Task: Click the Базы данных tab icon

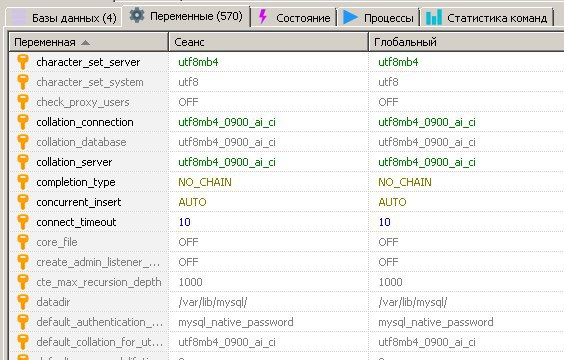Action: [19, 18]
